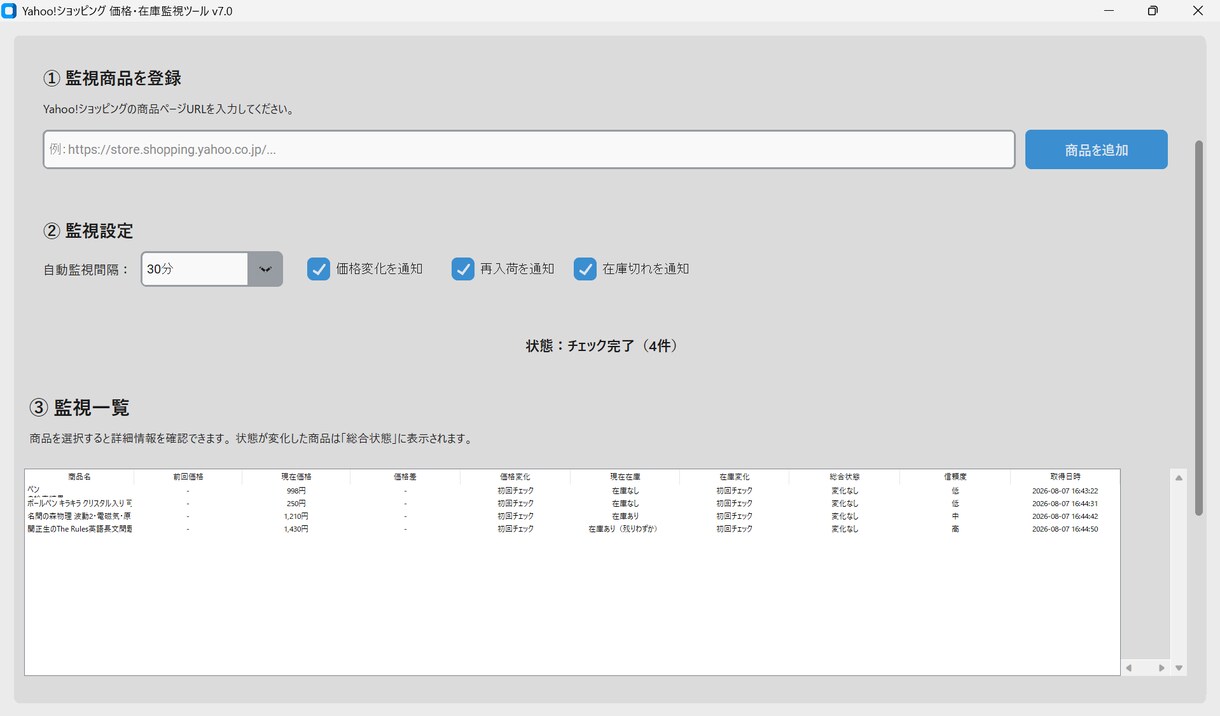
Task: Click the 信頼度 高 cell
Action: point(955,529)
